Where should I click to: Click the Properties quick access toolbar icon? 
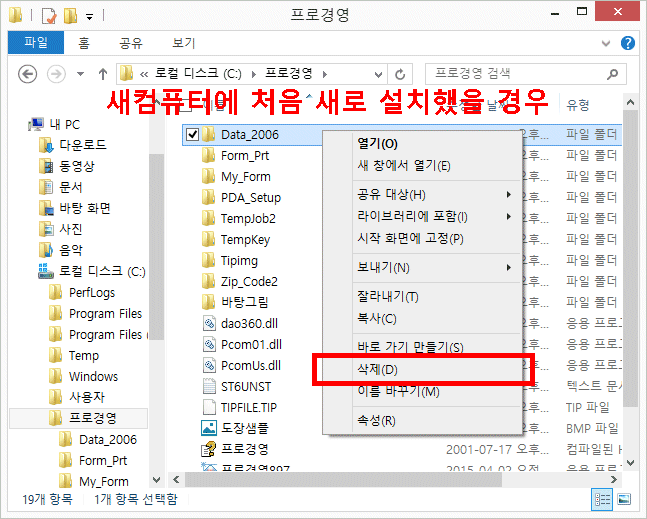tap(49, 17)
